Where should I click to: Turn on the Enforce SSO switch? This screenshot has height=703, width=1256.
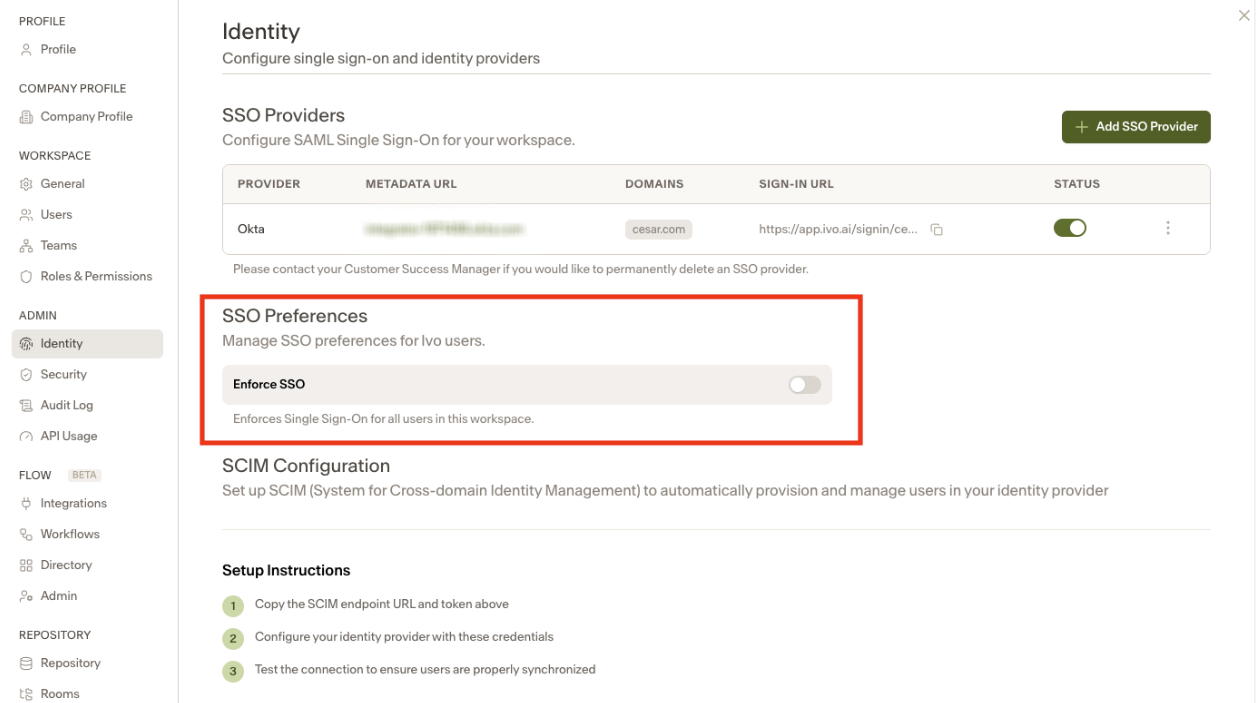pos(804,384)
